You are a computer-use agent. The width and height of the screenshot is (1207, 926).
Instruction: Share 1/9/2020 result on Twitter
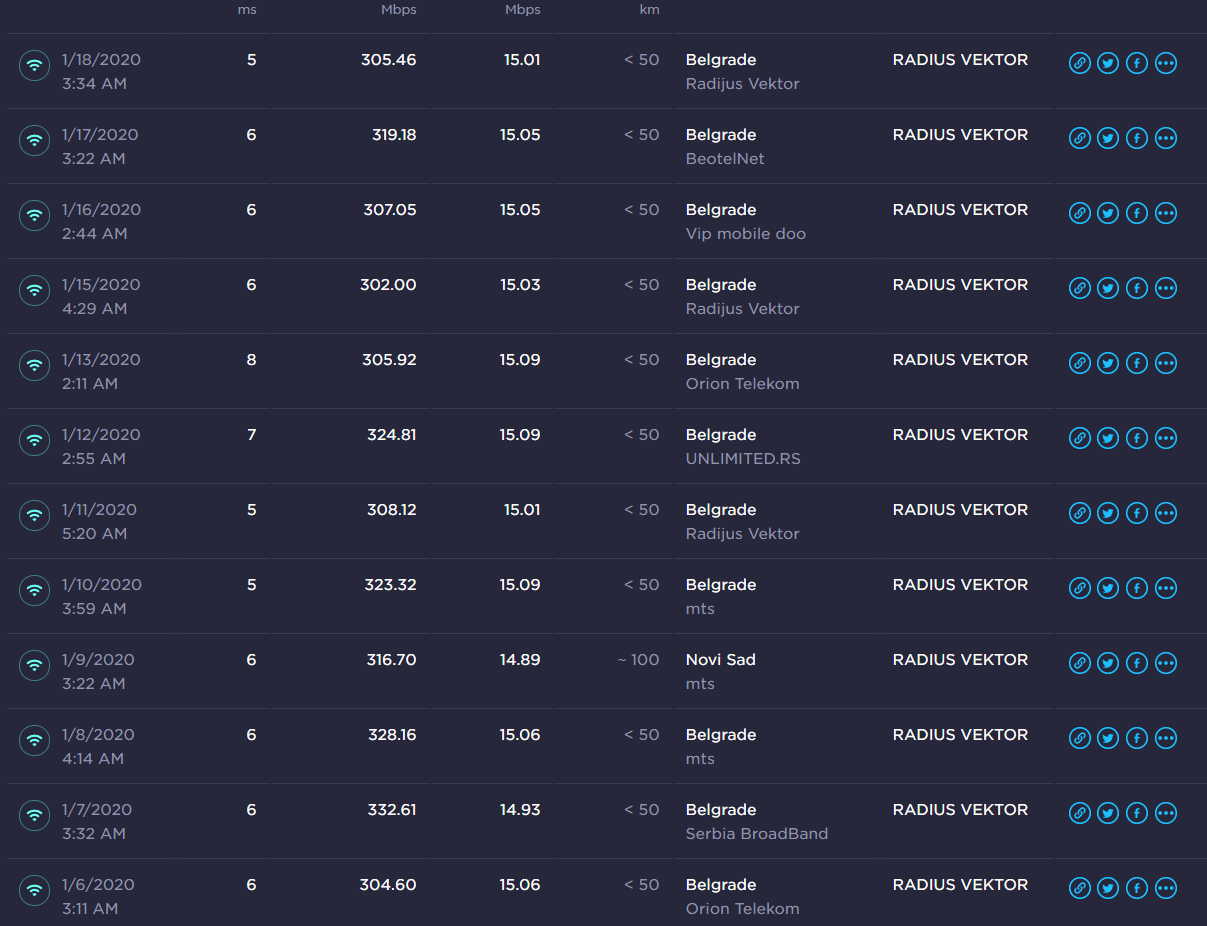1108,663
